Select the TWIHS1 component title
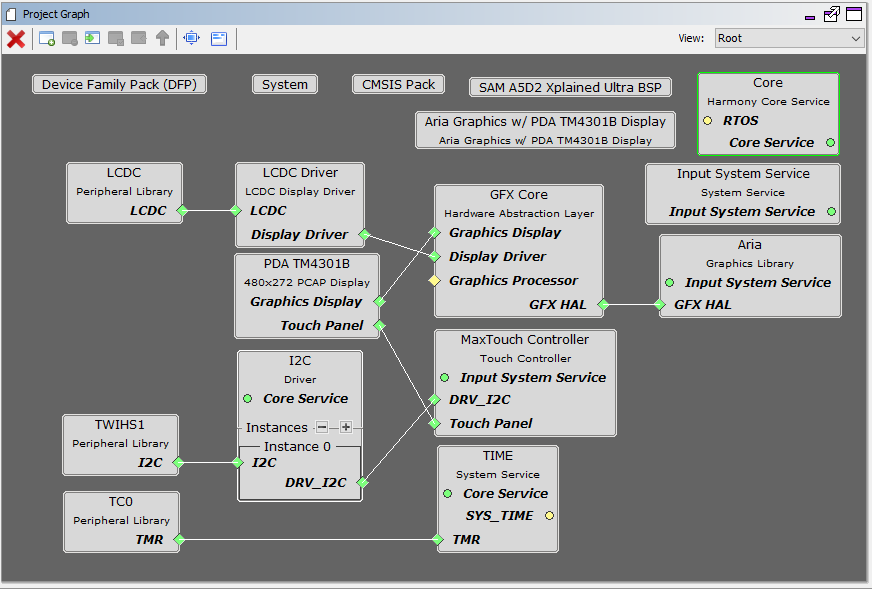This screenshot has width=872, height=589. click(x=120, y=425)
